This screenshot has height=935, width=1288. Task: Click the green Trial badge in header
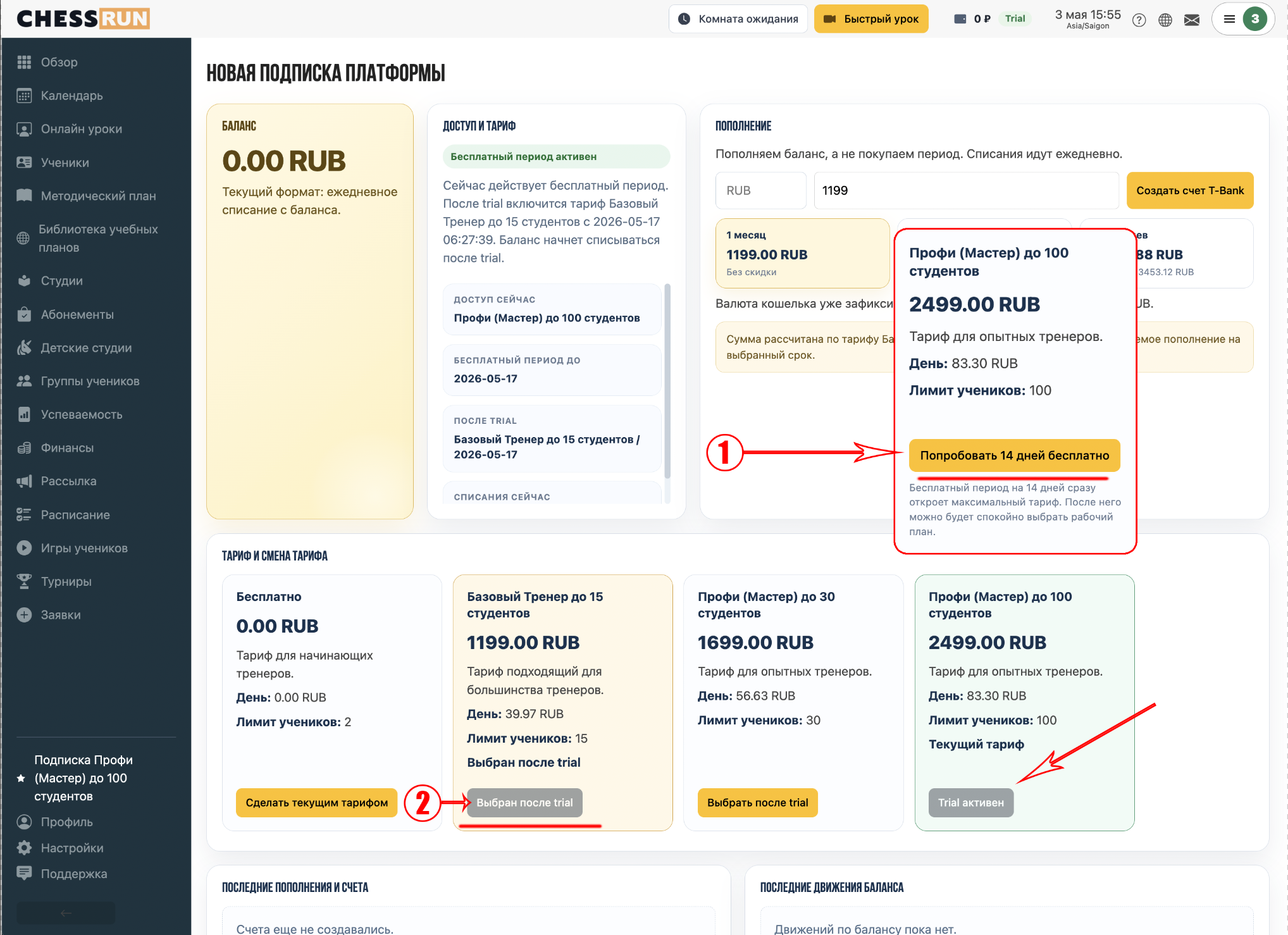[1015, 19]
